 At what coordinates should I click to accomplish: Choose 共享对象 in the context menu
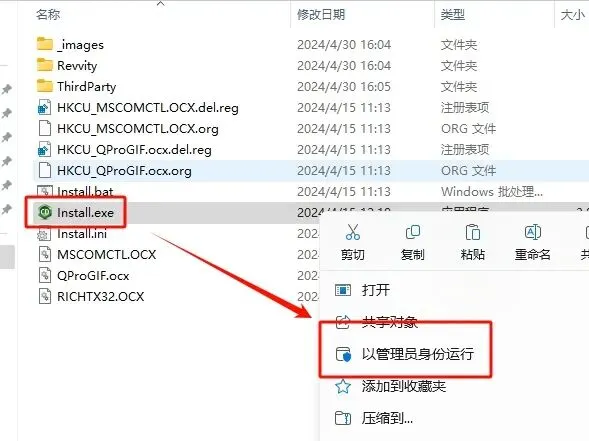click(390, 322)
